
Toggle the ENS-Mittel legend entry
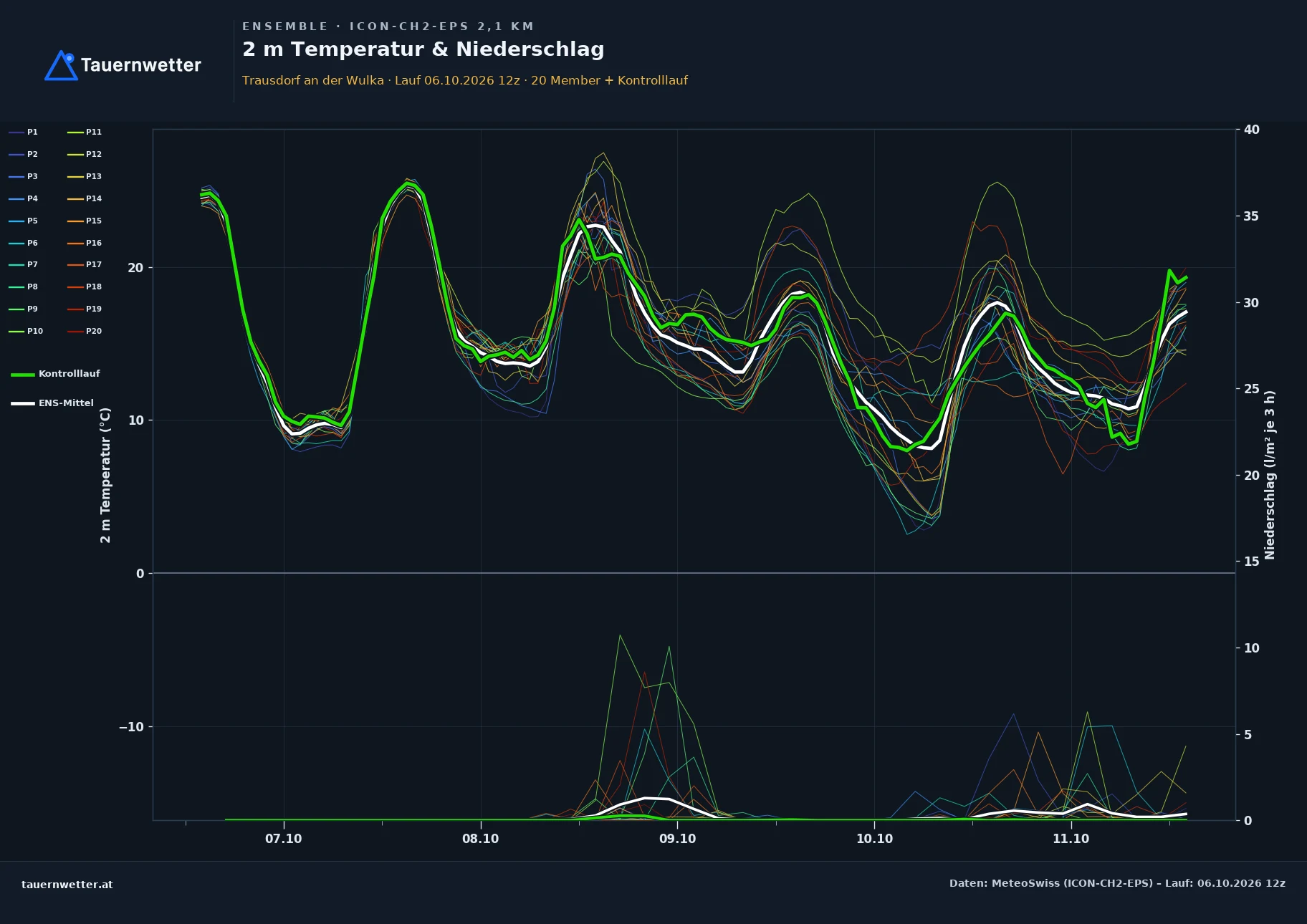point(52,403)
